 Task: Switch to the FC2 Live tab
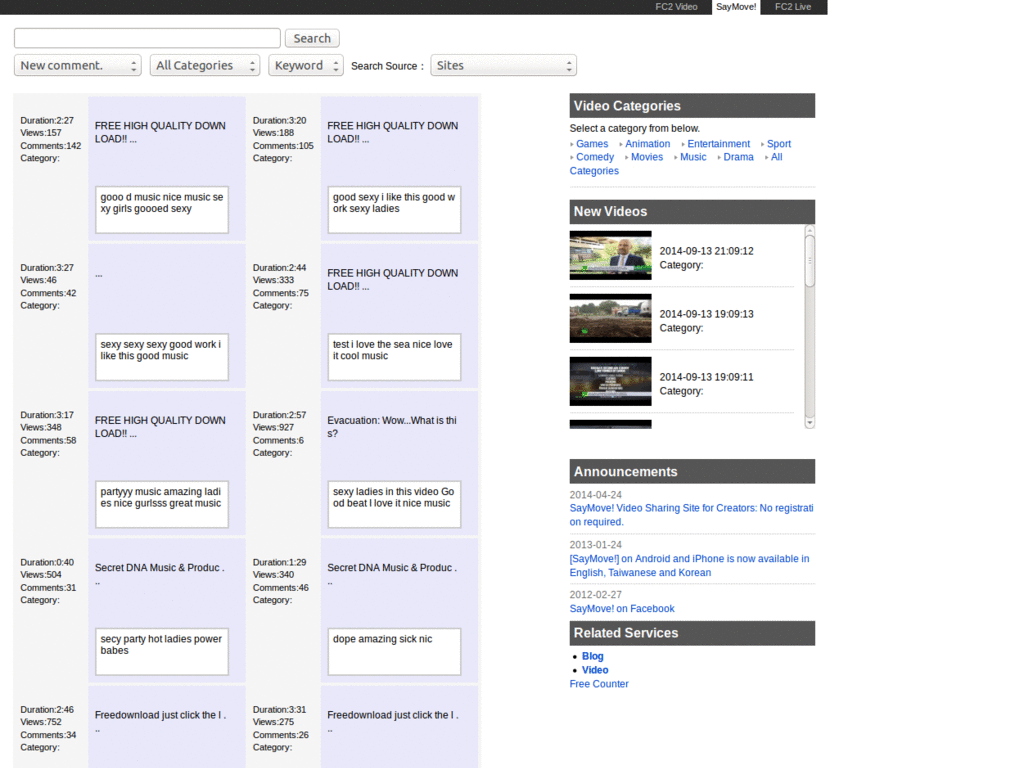coord(793,7)
